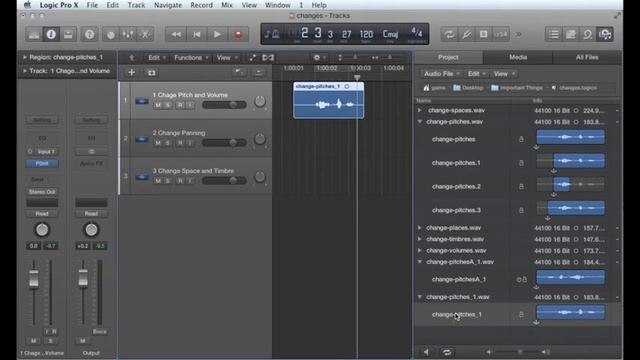Open the Audio File dropdown menu
Screen dimensions: 640x360
tap(442, 74)
